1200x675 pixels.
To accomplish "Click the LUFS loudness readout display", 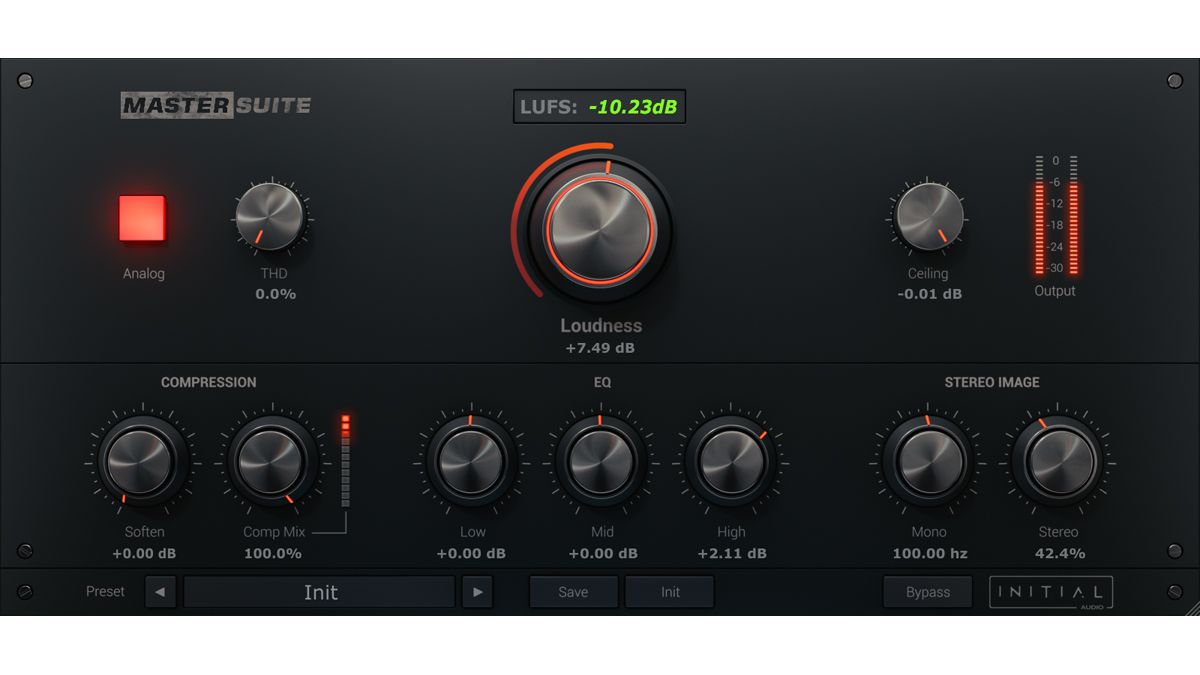I will tap(598, 106).
